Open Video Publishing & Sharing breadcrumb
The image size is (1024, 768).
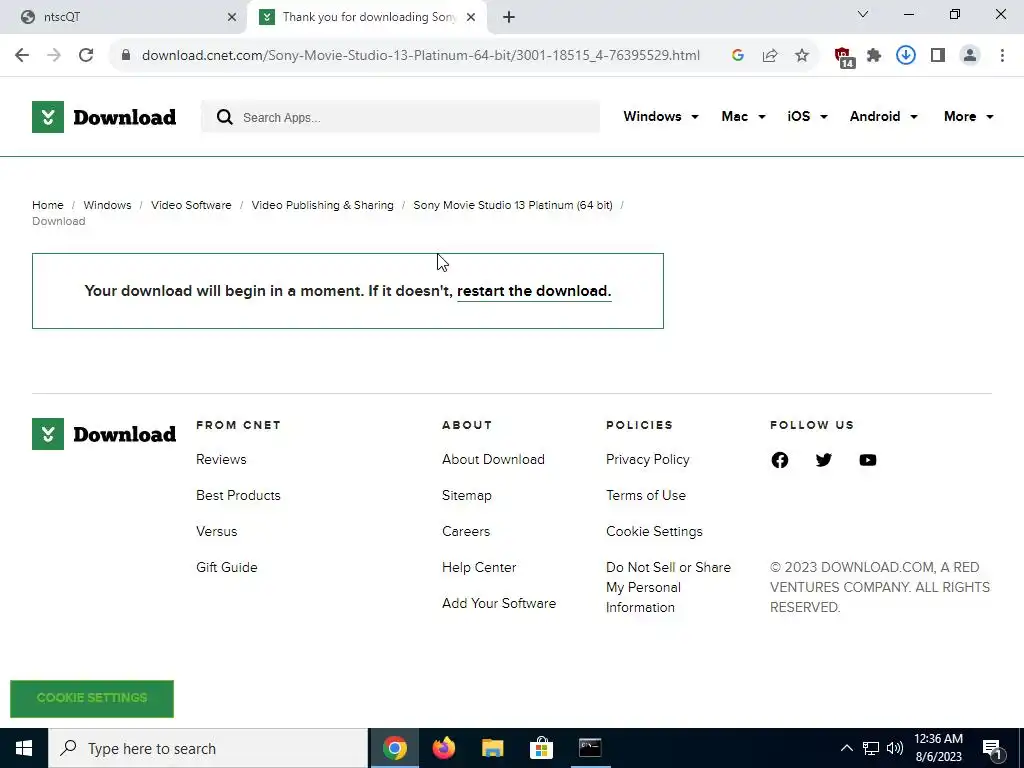pyautogui.click(x=323, y=205)
